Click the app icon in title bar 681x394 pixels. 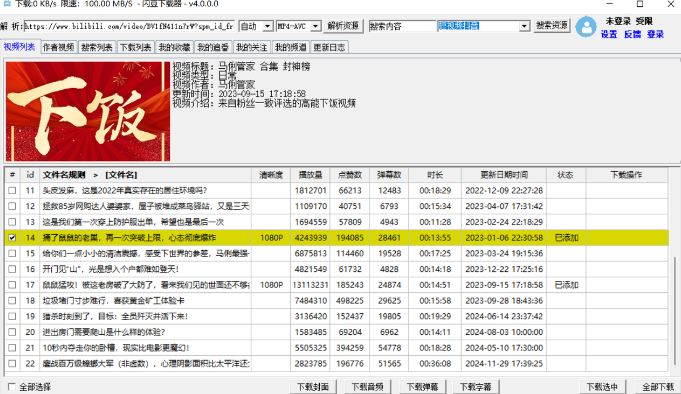click(7, 3)
